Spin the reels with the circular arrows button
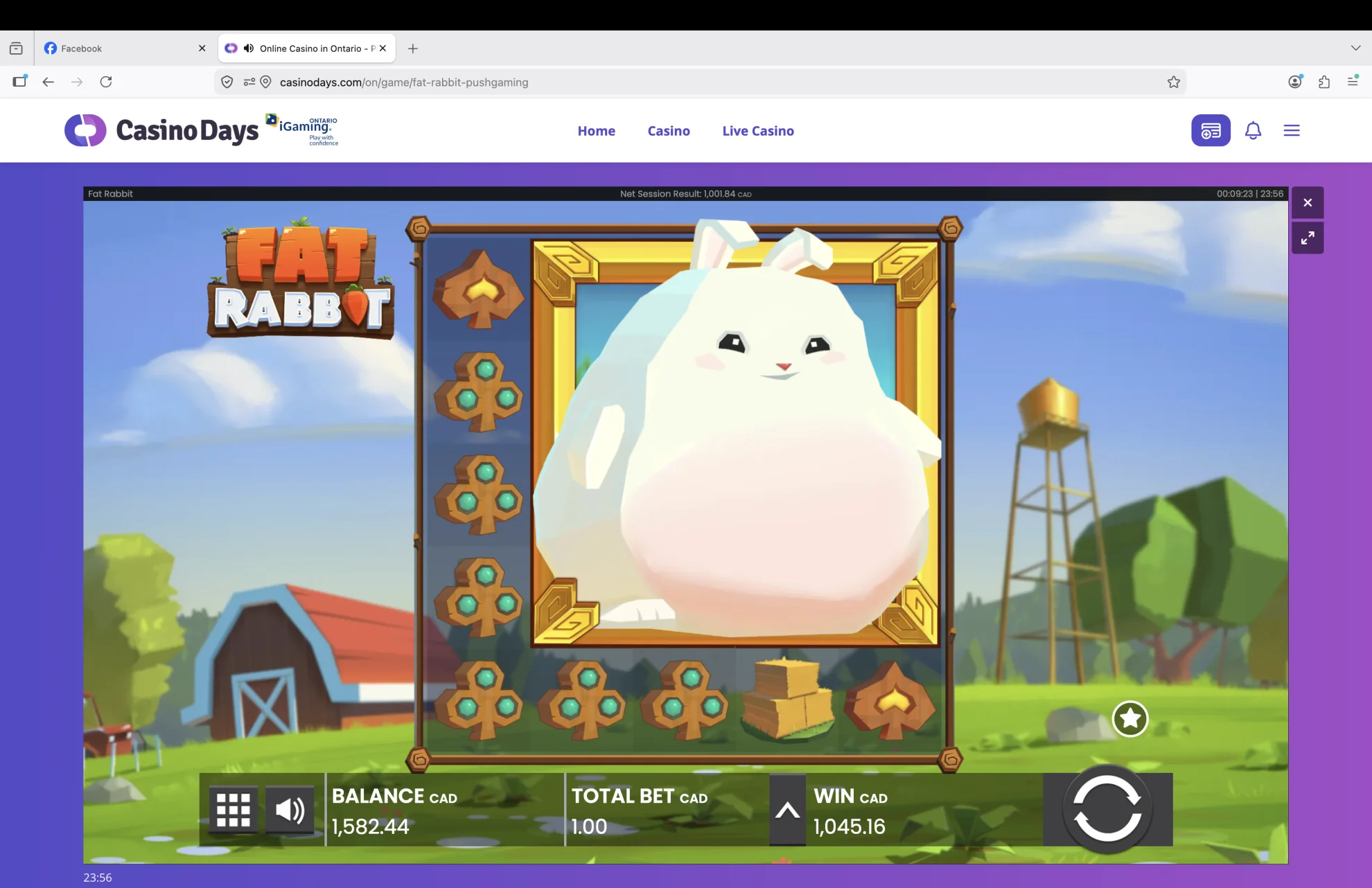This screenshot has width=1372, height=888. 1107,809
